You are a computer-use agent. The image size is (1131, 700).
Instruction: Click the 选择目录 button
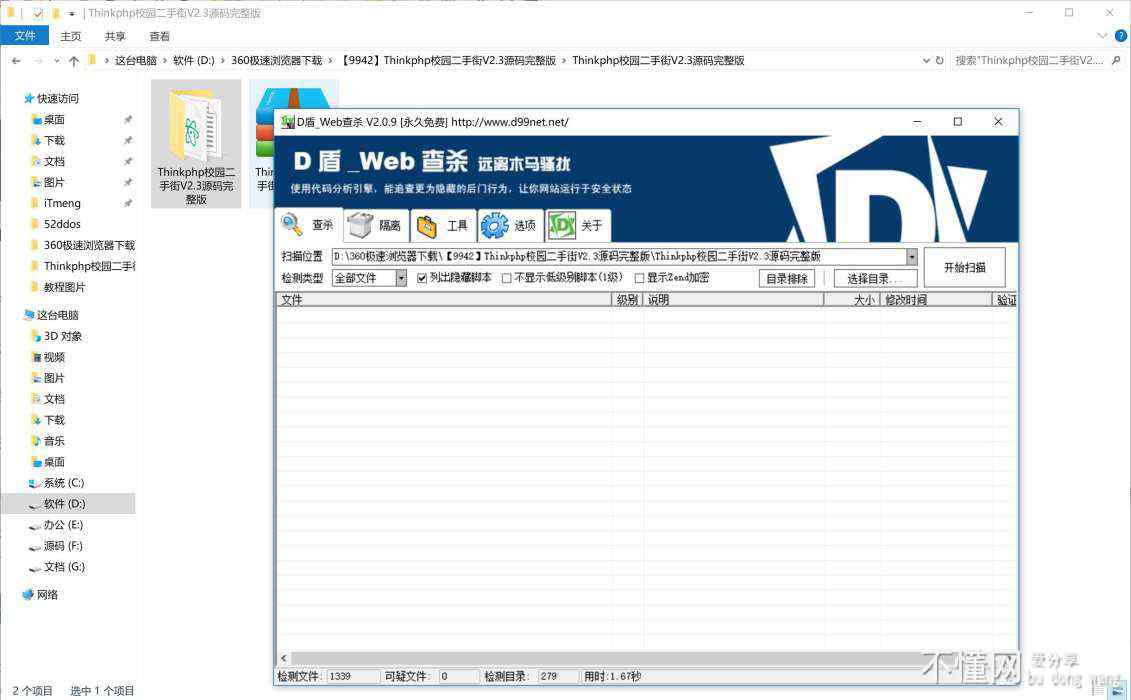875,279
